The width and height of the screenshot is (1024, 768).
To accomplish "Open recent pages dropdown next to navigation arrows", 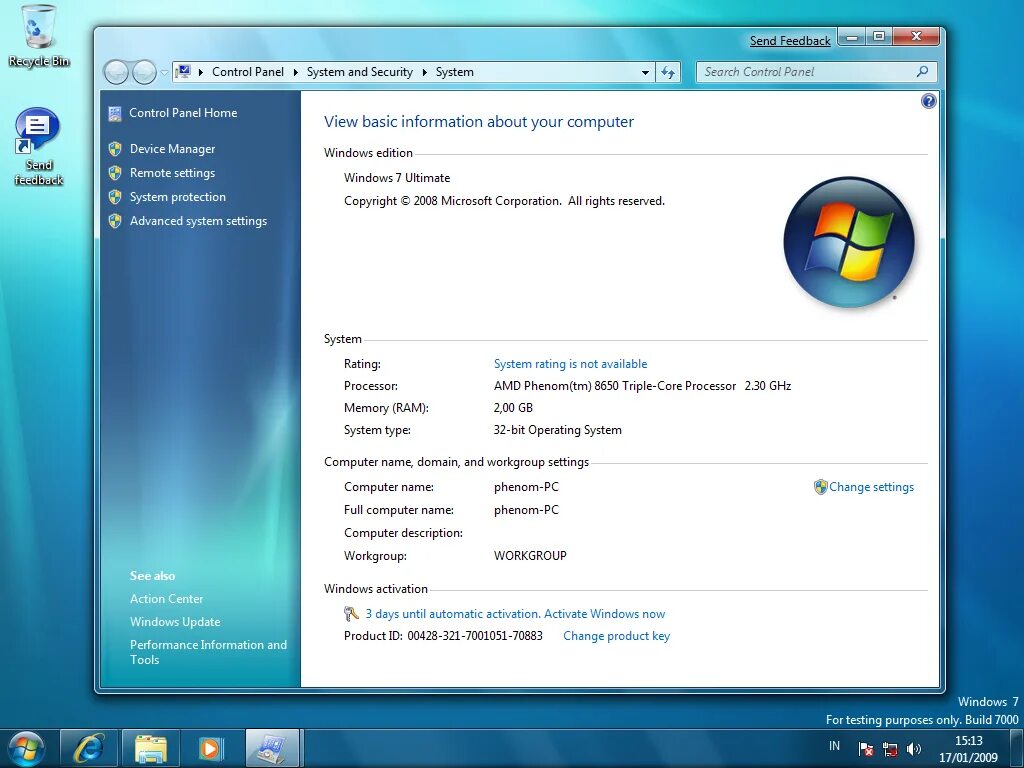I will click(164, 72).
